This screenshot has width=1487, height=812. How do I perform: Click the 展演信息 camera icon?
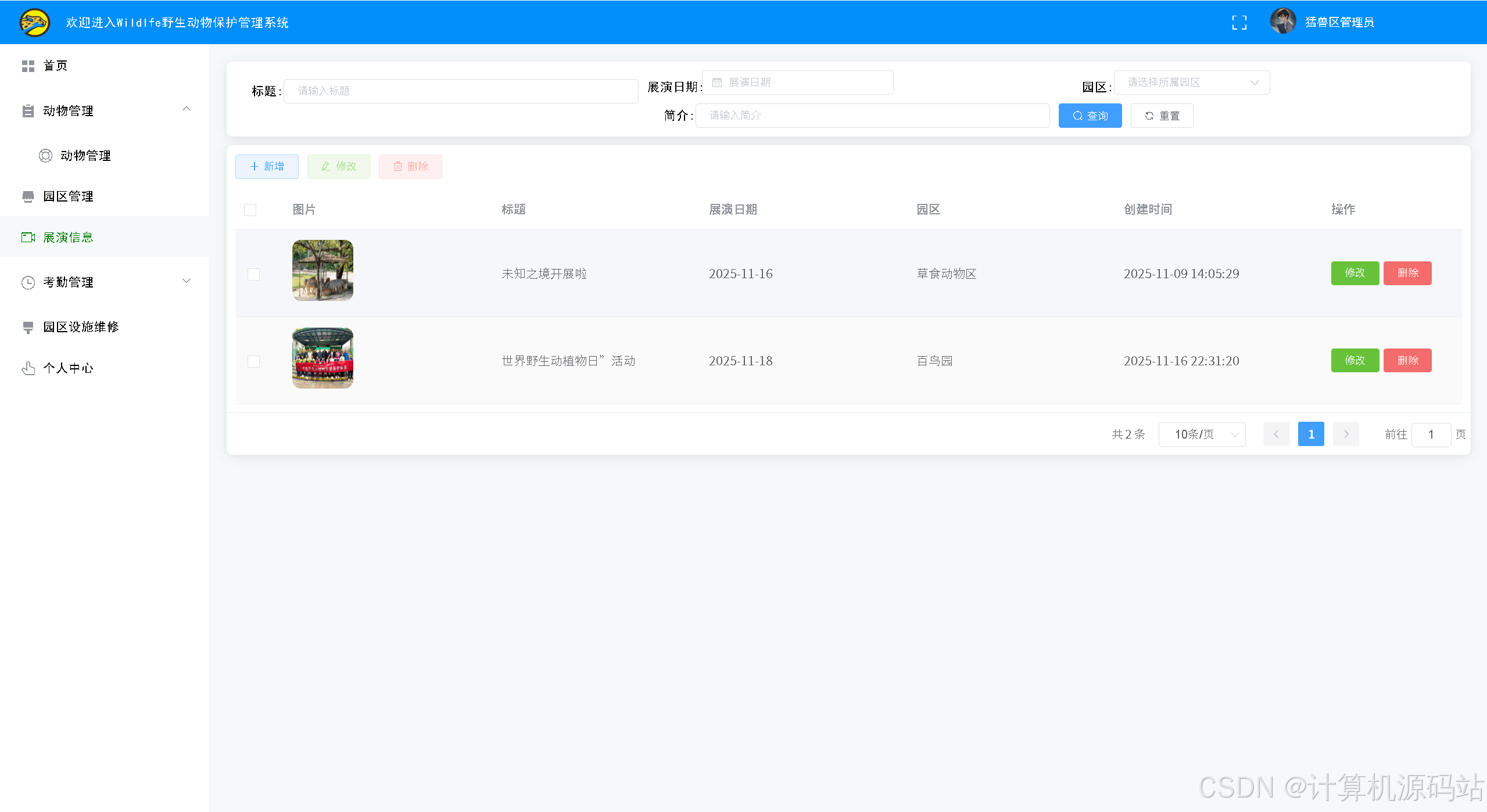coord(28,238)
